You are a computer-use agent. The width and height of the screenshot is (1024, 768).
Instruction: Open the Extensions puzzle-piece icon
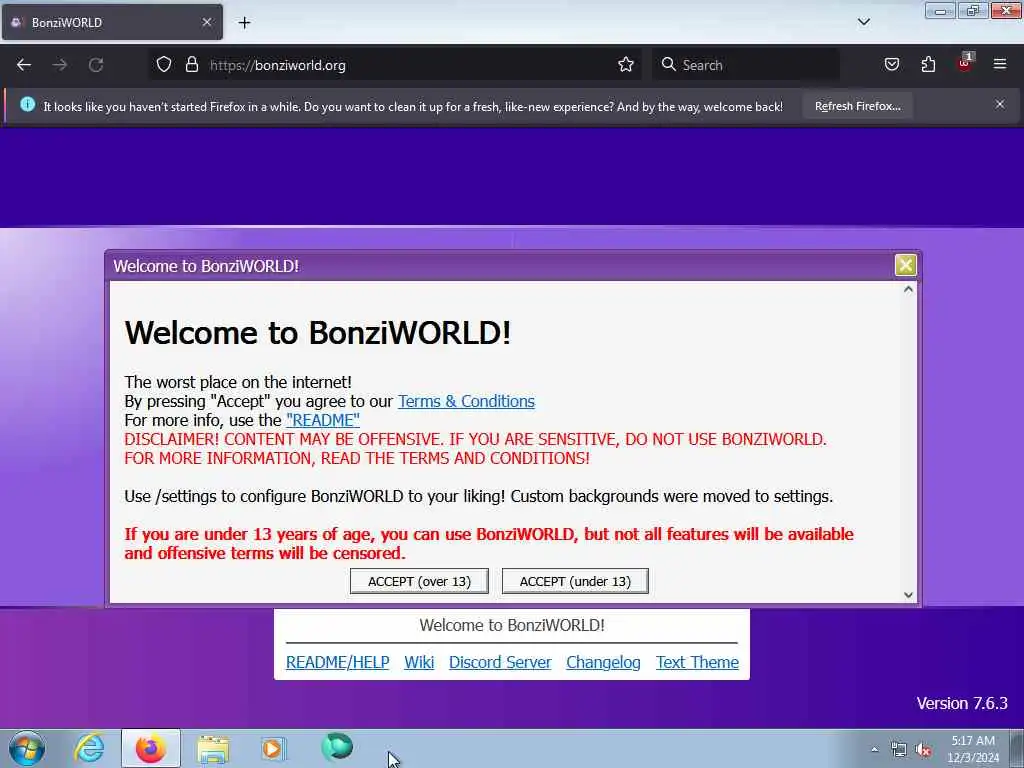click(928, 65)
